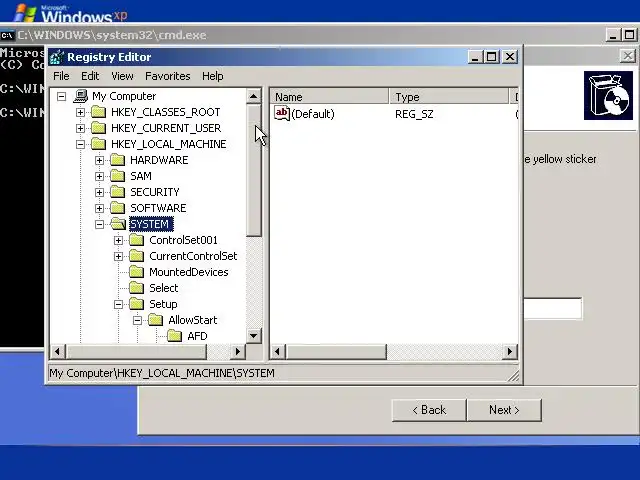The image size is (640, 480).
Task: Open the Edit menu
Action: pos(90,76)
